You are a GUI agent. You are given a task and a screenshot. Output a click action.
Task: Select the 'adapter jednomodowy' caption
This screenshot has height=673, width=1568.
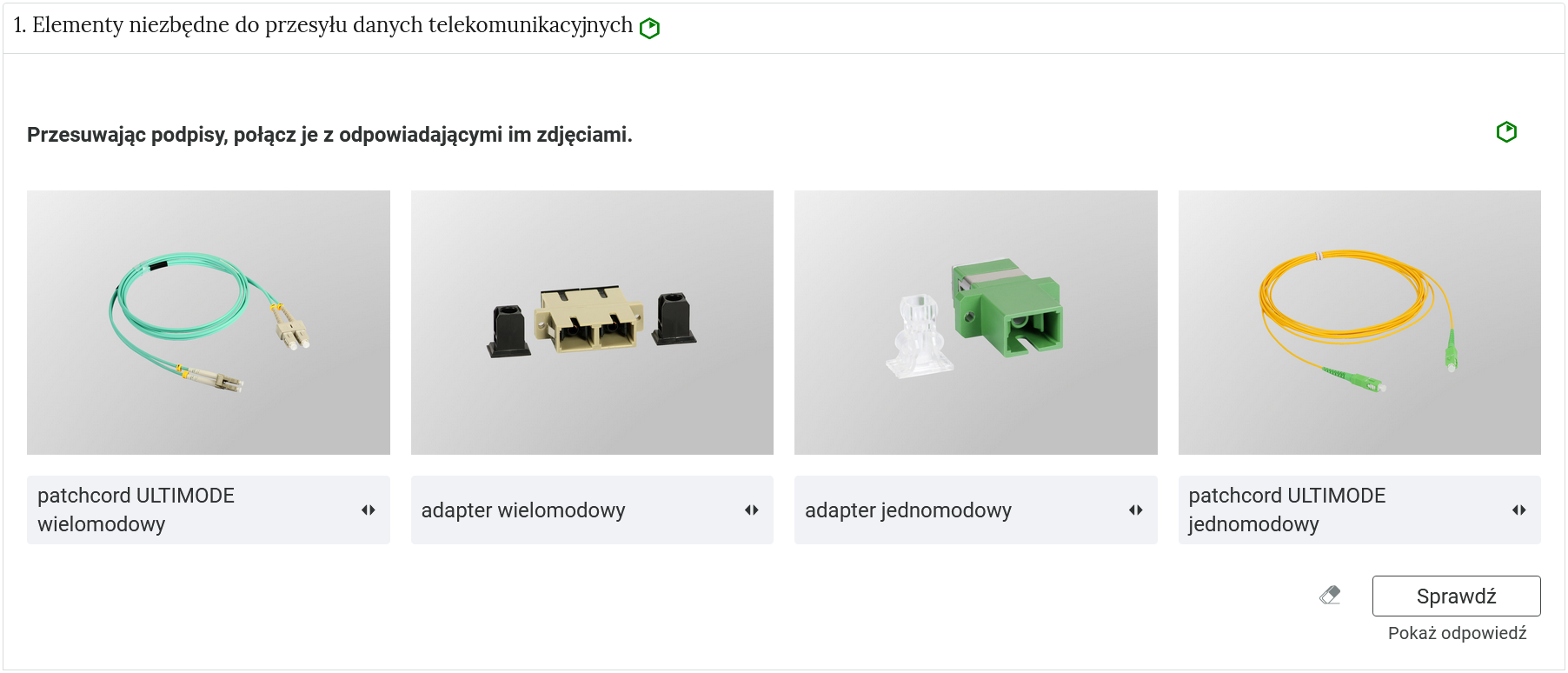(976, 510)
